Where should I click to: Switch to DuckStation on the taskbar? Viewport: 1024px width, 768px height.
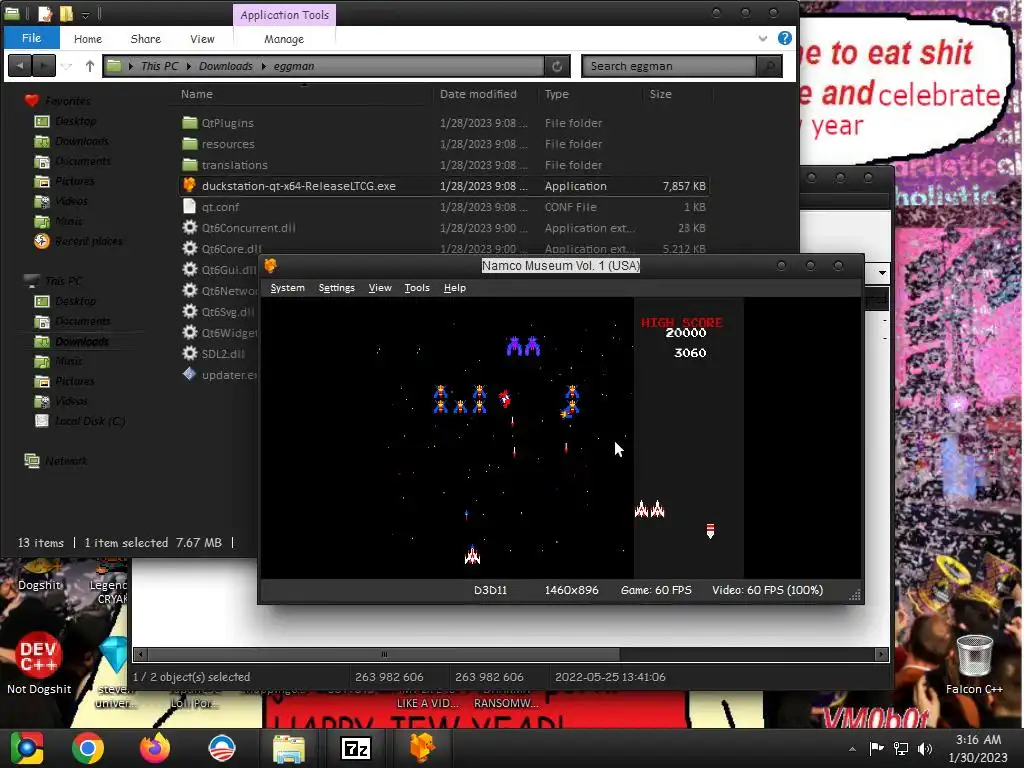[423, 748]
